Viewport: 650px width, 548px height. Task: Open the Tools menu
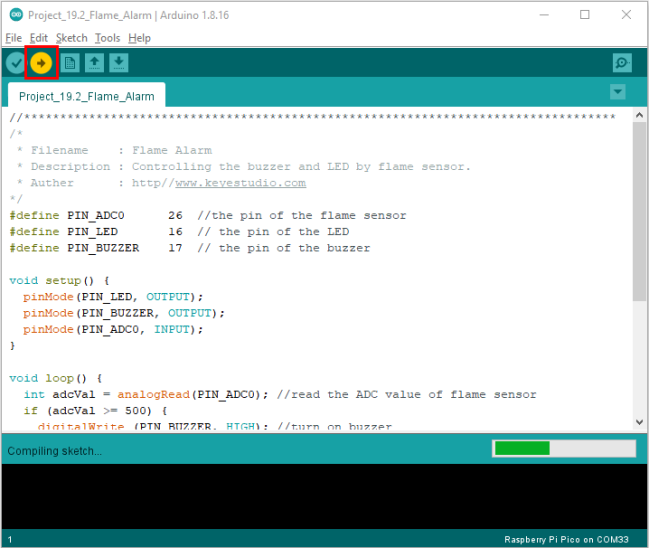tap(107, 38)
